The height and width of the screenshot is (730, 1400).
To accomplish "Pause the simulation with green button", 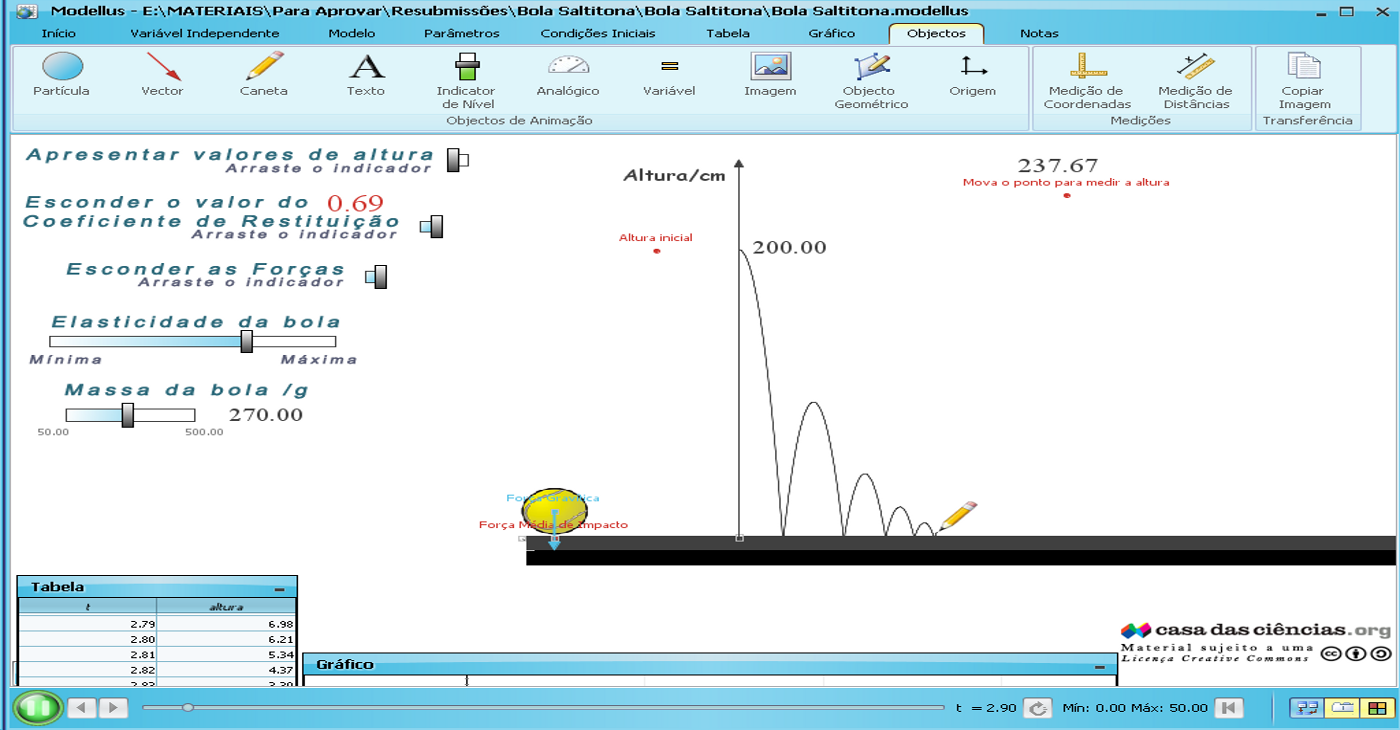I will 37,708.
